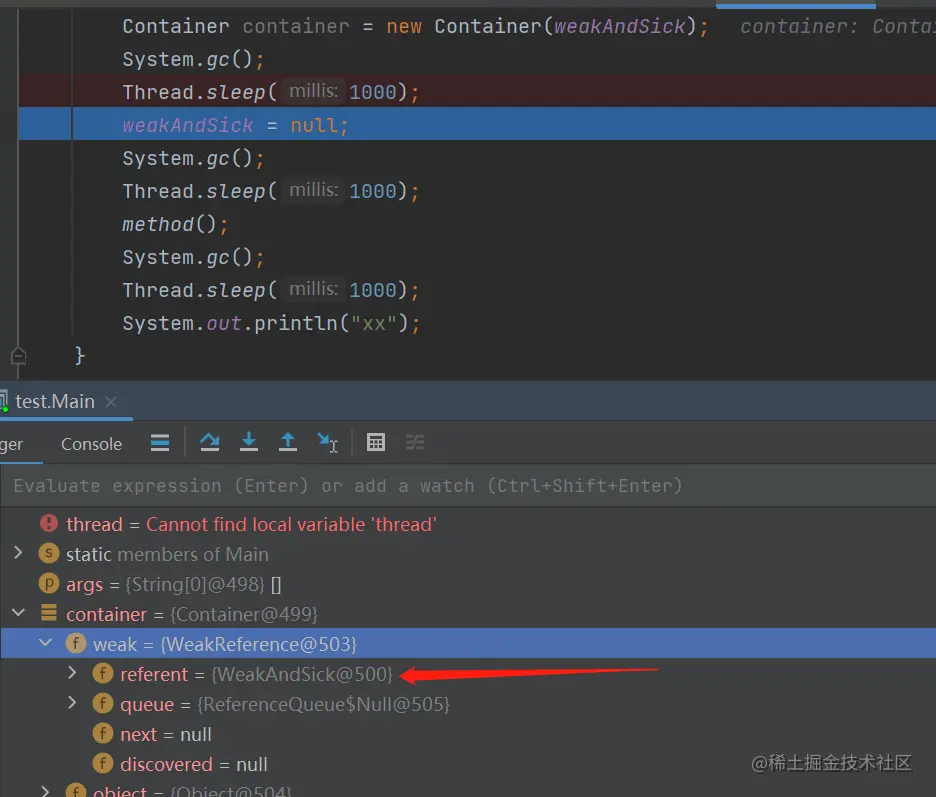Switch to the Console tab

(x=91, y=444)
